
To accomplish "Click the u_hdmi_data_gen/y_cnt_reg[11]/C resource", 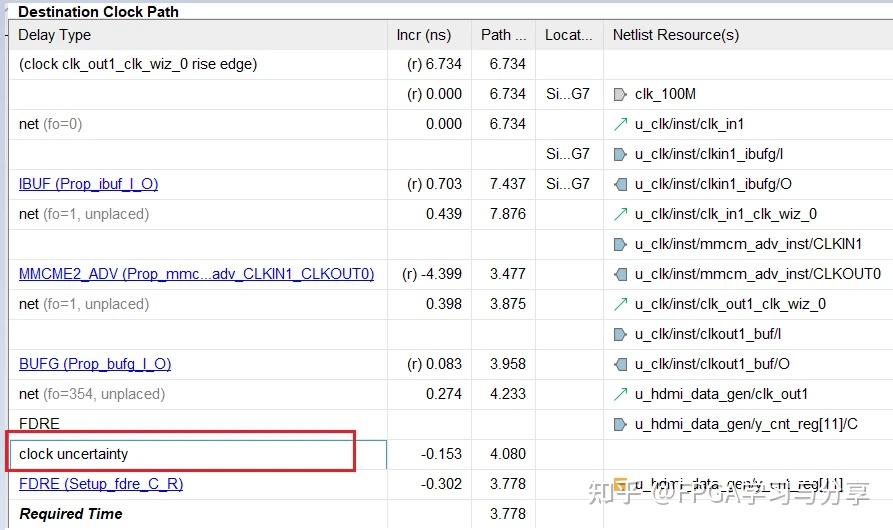I will coord(746,424).
